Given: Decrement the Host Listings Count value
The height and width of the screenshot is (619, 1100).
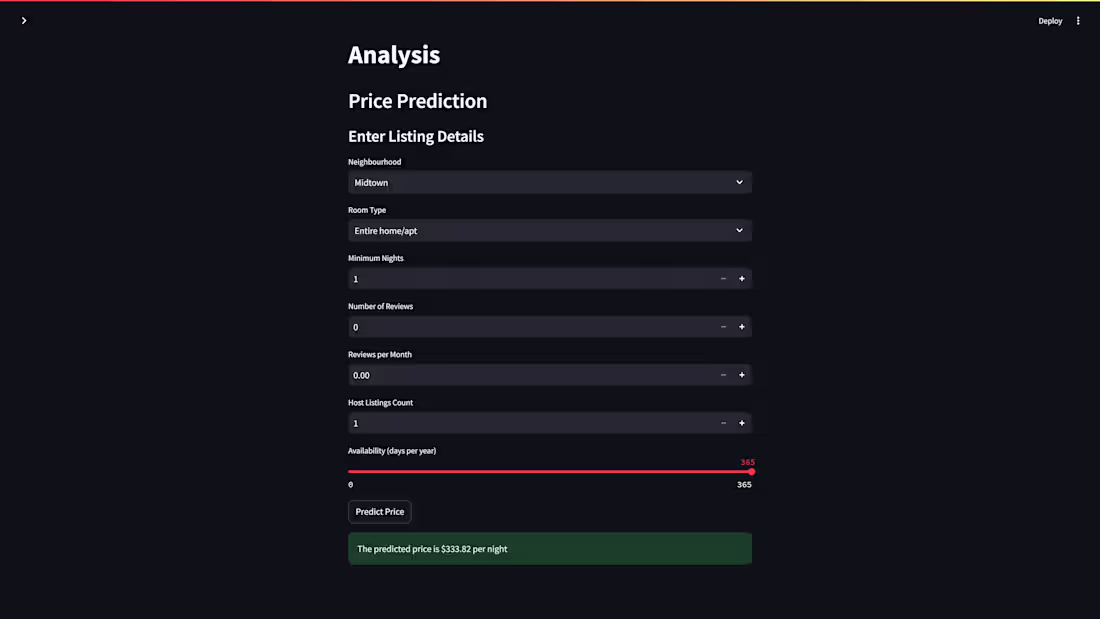Looking at the screenshot, I should pos(723,422).
